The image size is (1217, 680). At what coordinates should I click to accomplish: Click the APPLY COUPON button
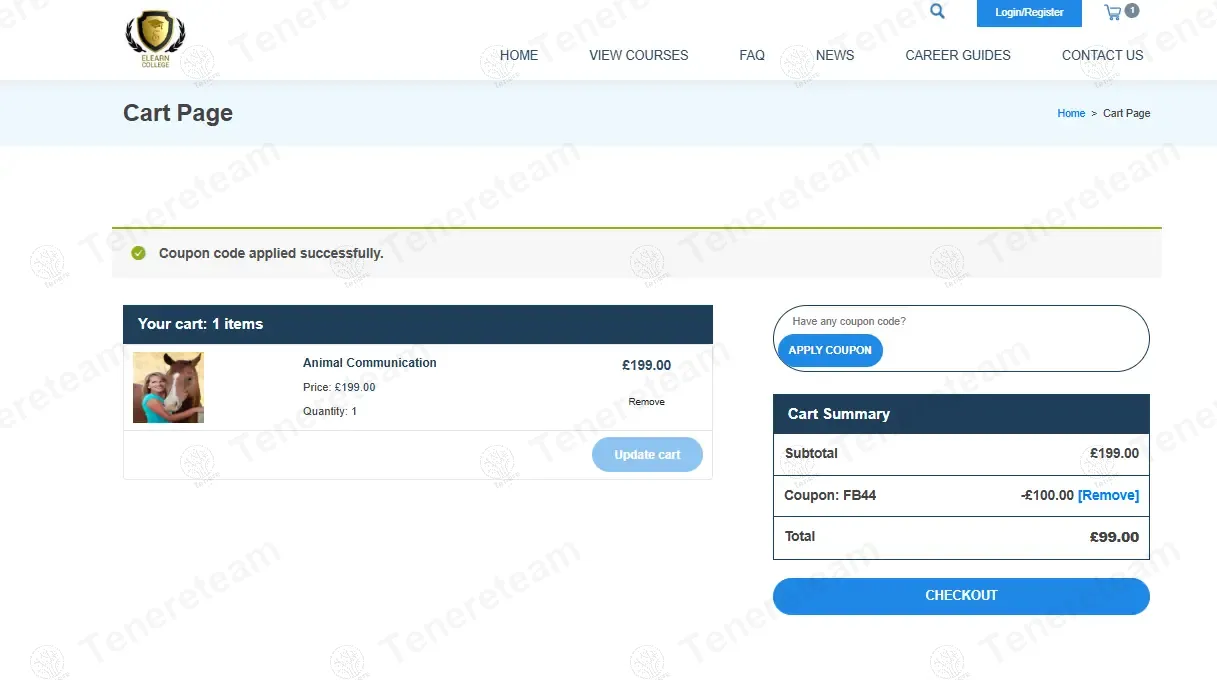(x=830, y=350)
